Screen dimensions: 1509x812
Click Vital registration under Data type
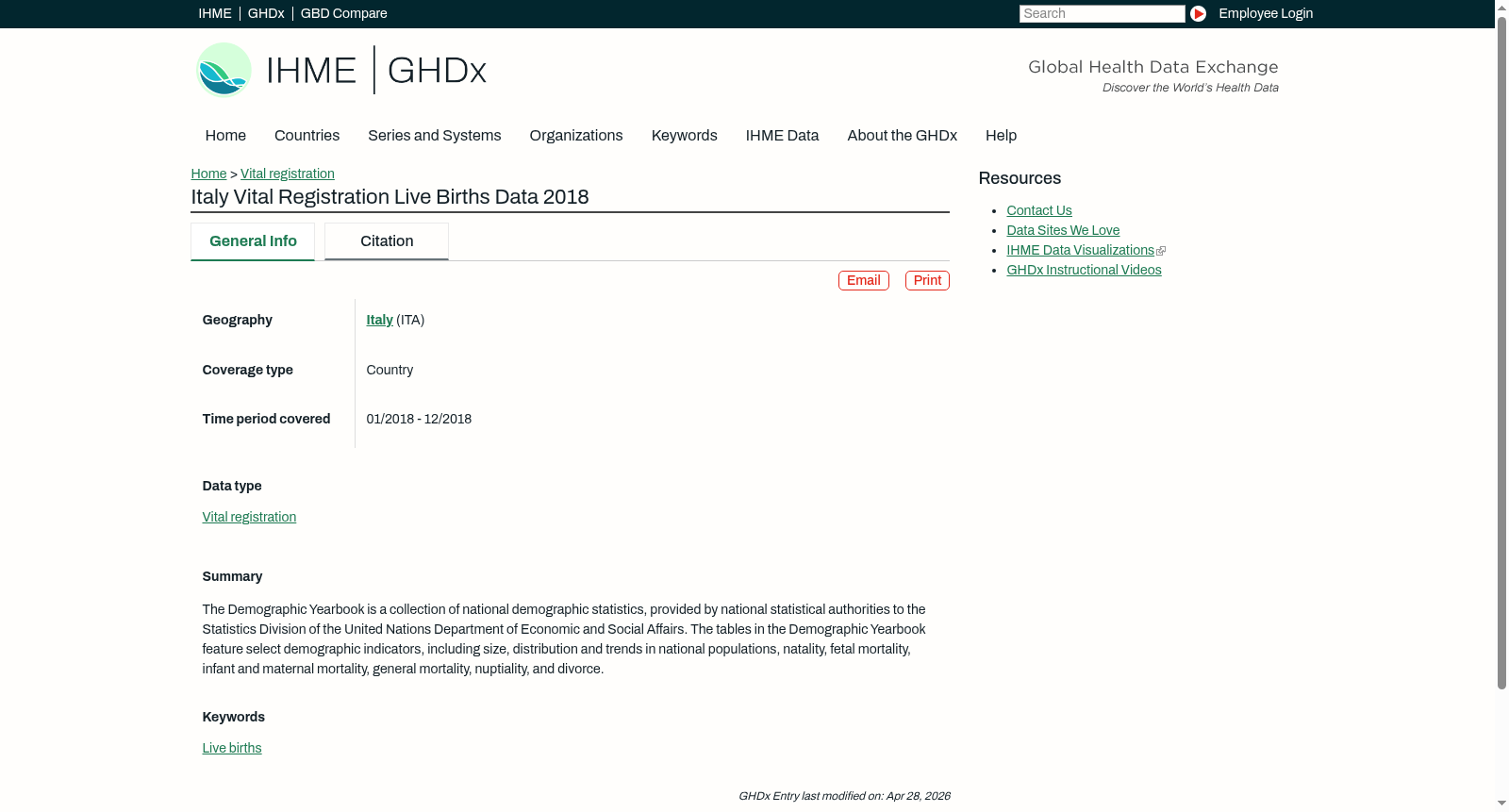[249, 517]
